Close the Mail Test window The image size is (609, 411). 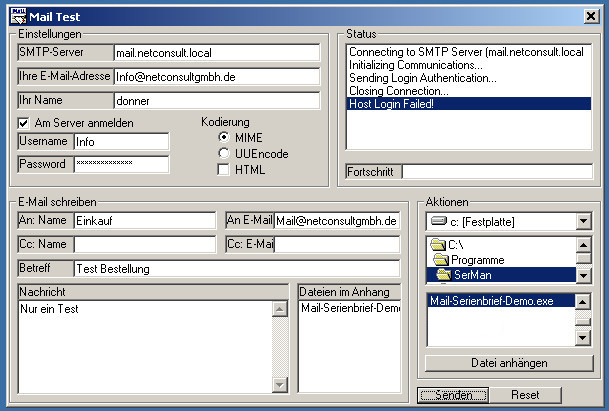pyautogui.click(x=591, y=16)
